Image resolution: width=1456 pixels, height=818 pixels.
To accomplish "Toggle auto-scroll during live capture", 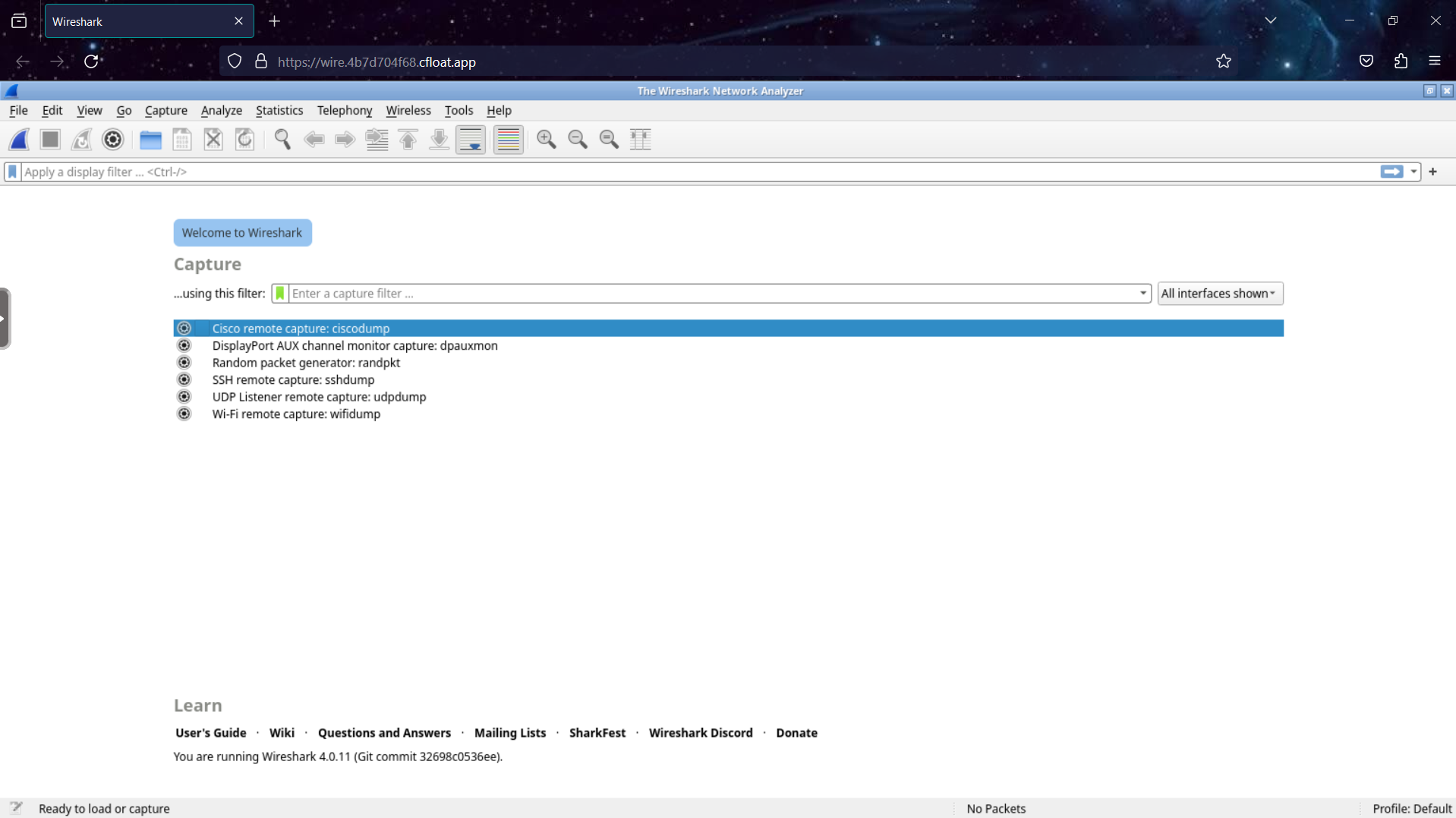I will coord(471,140).
